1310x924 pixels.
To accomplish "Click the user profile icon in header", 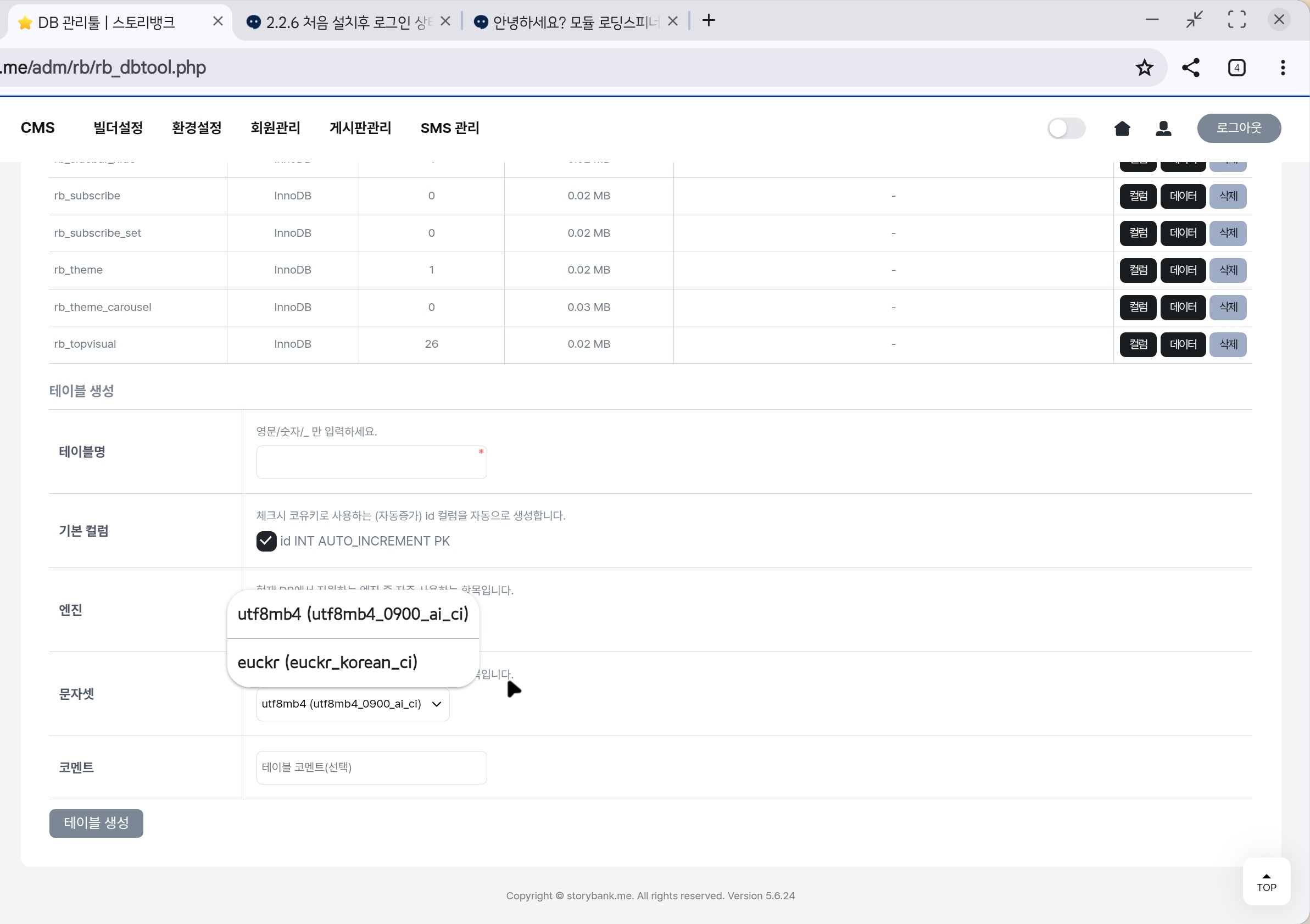I will pos(1163,129).
